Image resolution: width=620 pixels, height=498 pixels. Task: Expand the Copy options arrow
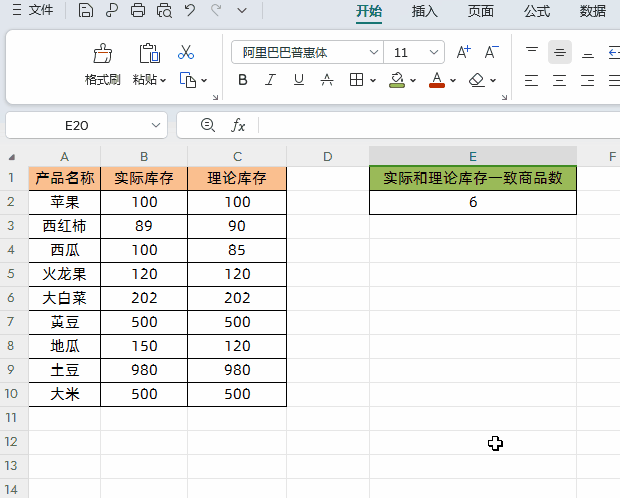[204, 81]
